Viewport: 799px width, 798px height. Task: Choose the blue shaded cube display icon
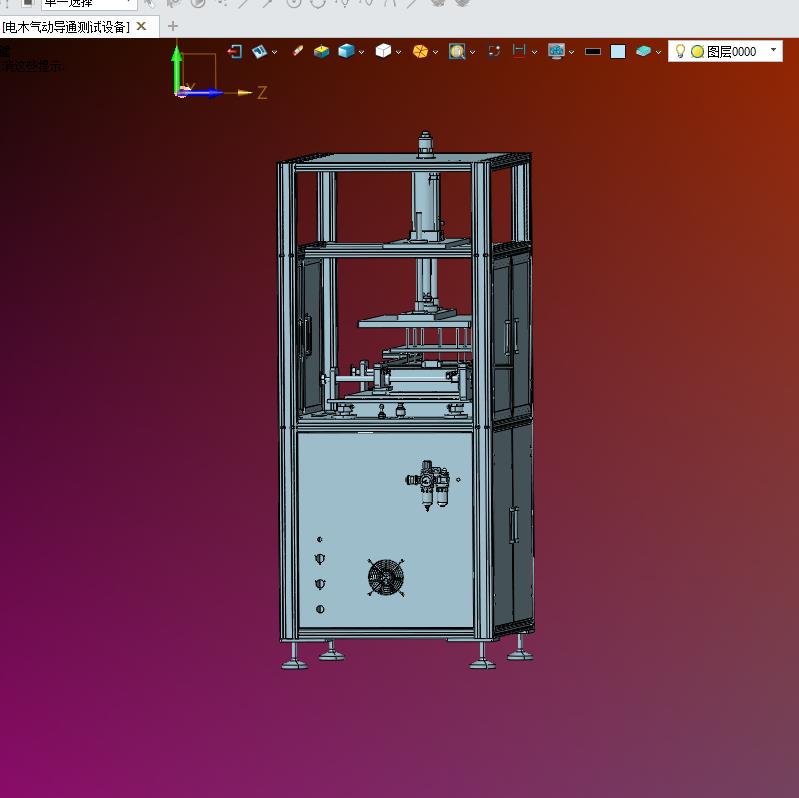point(347,51)
